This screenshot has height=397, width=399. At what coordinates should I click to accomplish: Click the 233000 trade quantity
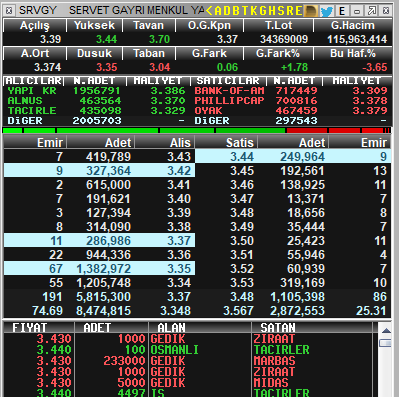click(x=124, y=361)
